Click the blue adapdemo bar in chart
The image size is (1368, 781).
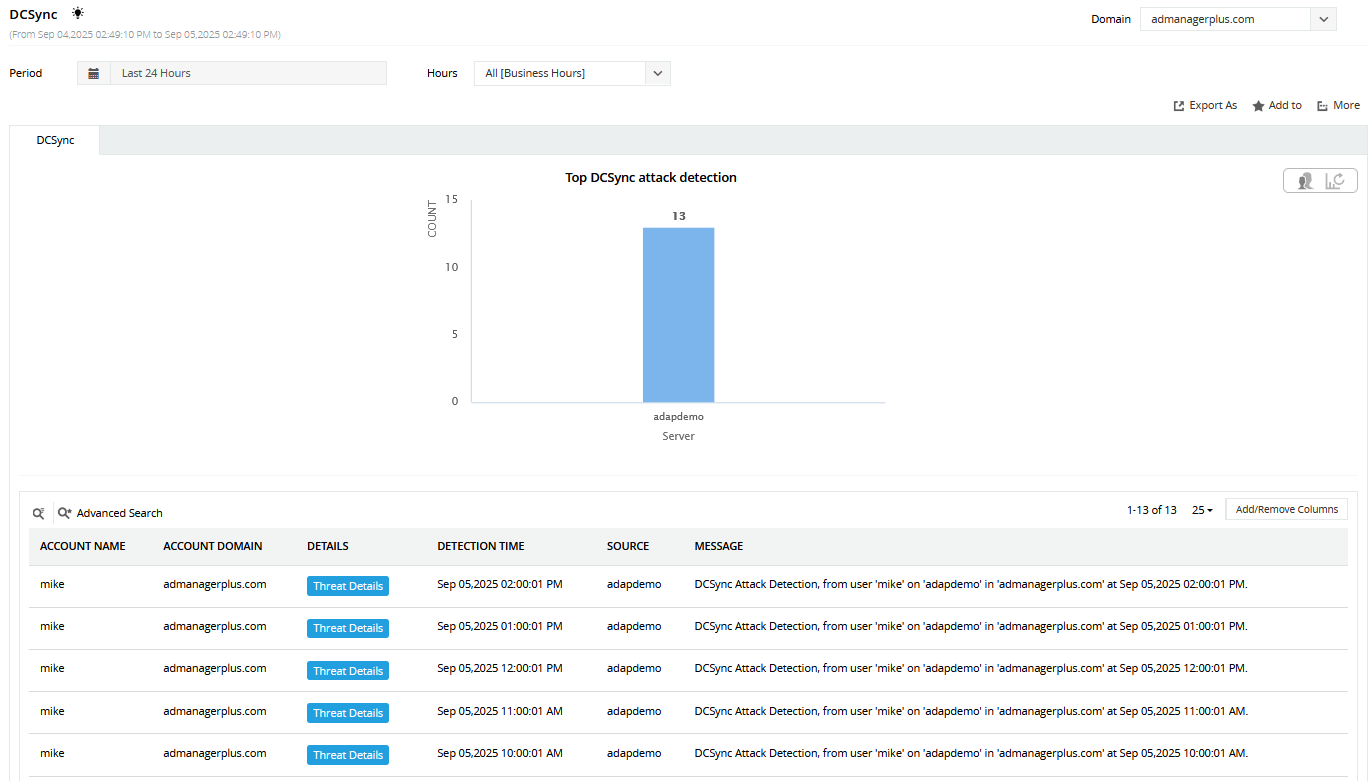pos(678,315)
